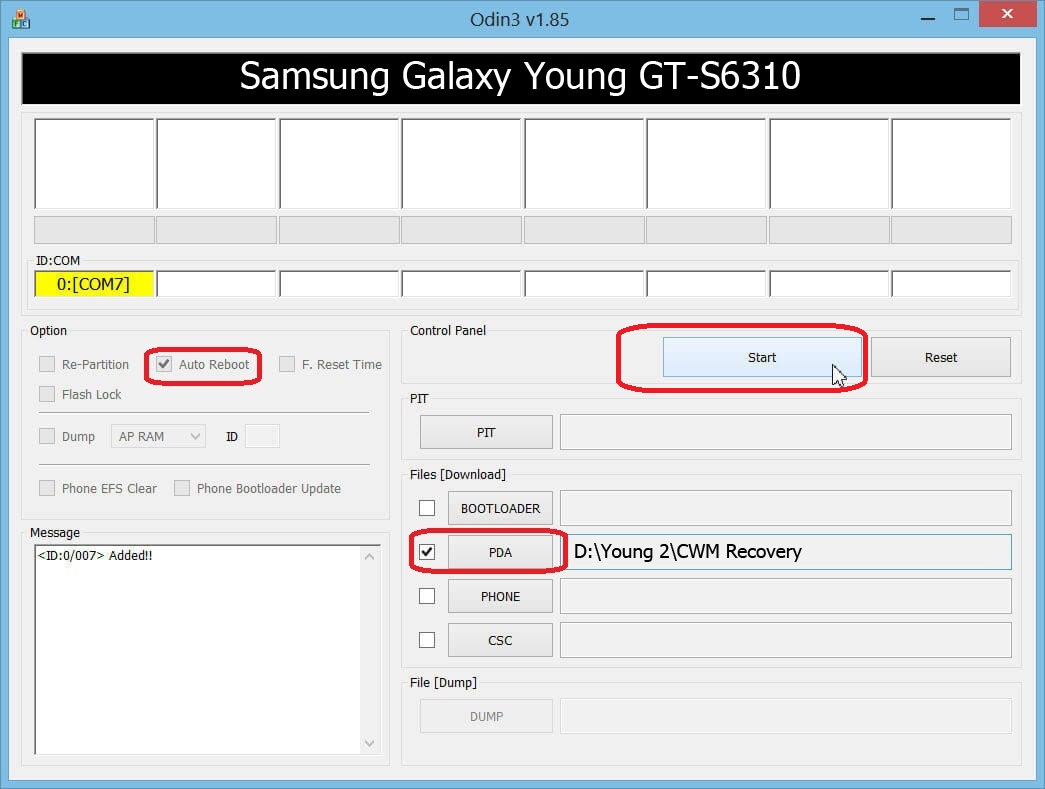Click the Dump ID input field
This screenshot has height=789, width=1045.
262,436
